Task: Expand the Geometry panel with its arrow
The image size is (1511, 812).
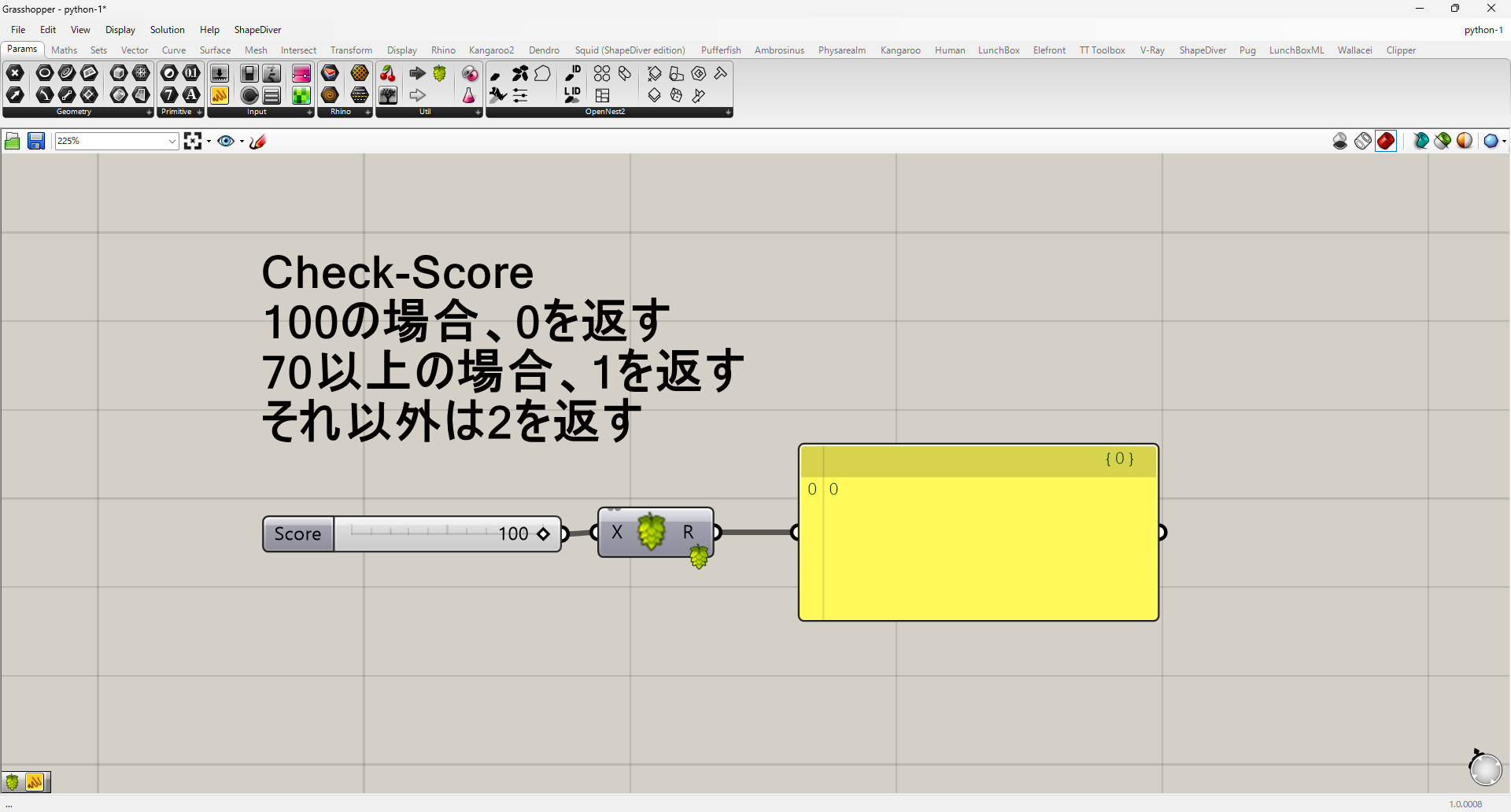Action: pyautogui.click(x=149, y=113)
